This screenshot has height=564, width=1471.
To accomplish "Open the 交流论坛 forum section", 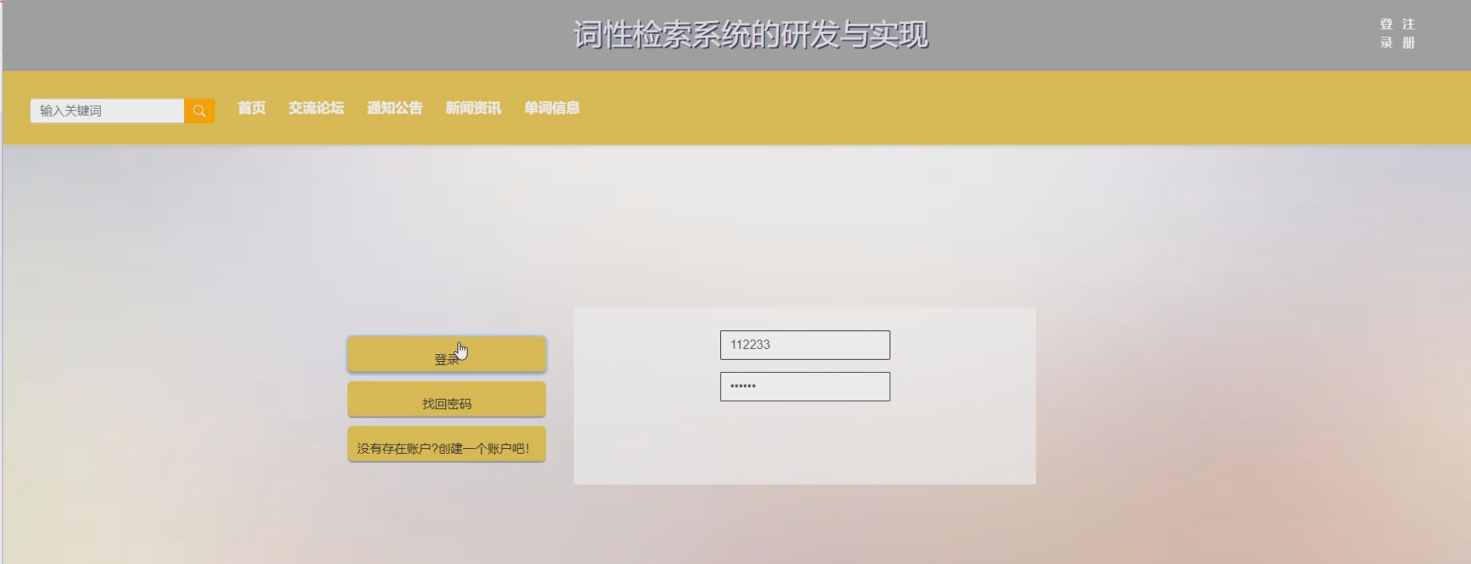I will click(x=316, y=108).
